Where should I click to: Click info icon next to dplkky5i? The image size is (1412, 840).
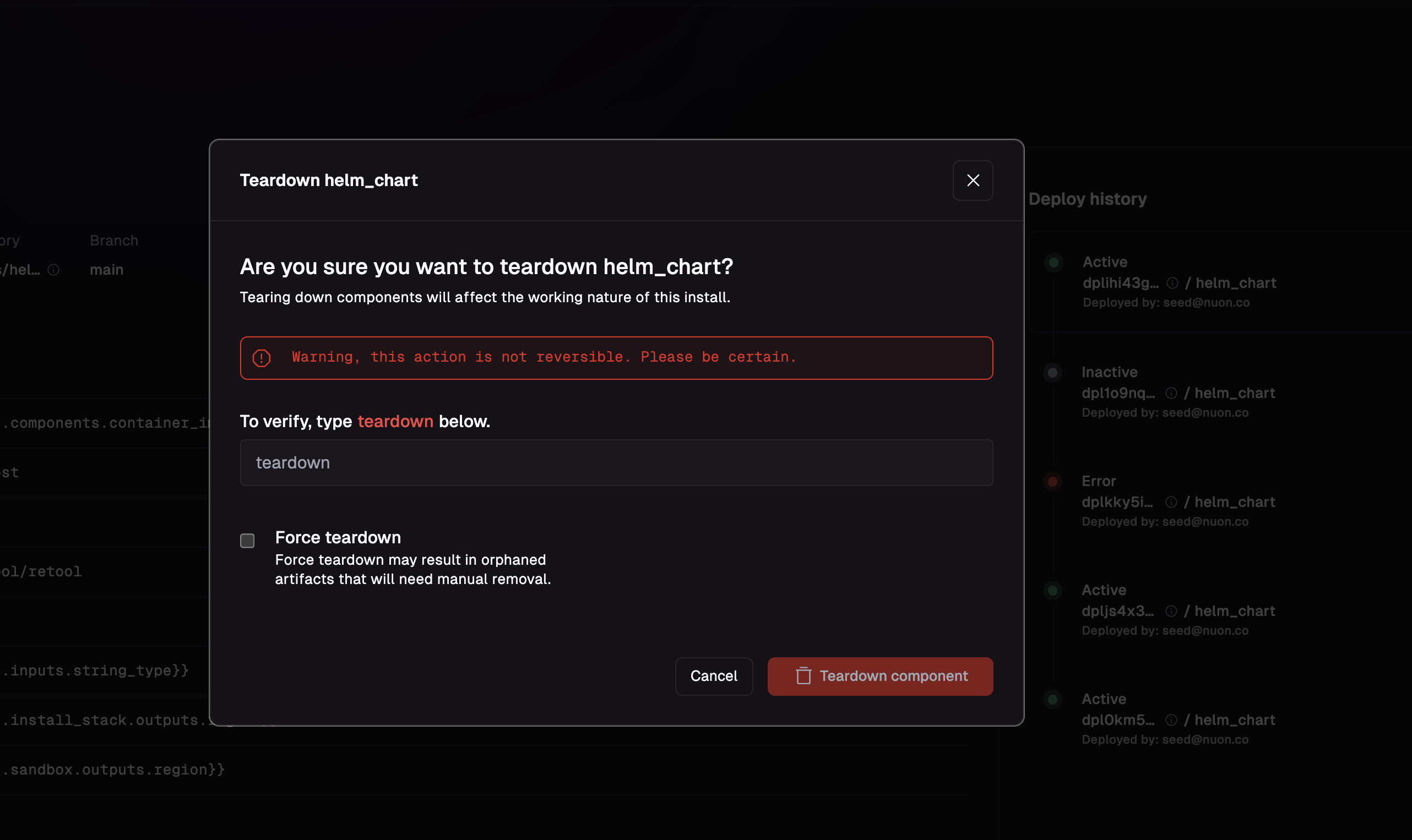point(1171,501)
